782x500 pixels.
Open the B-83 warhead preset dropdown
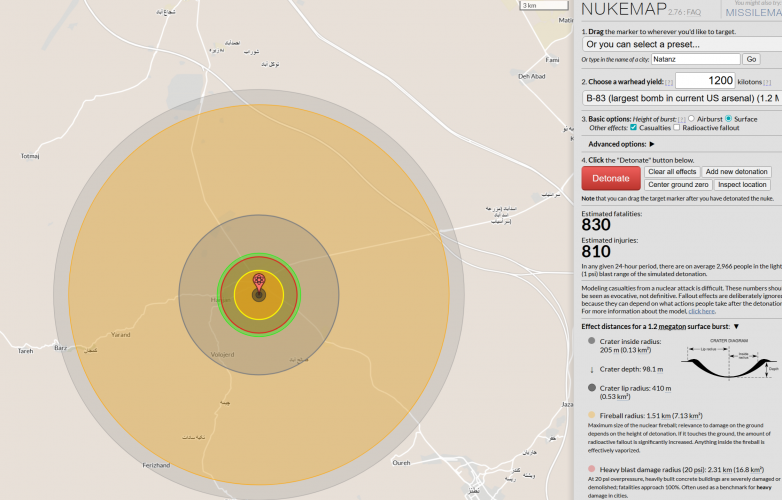click(680, 98)
